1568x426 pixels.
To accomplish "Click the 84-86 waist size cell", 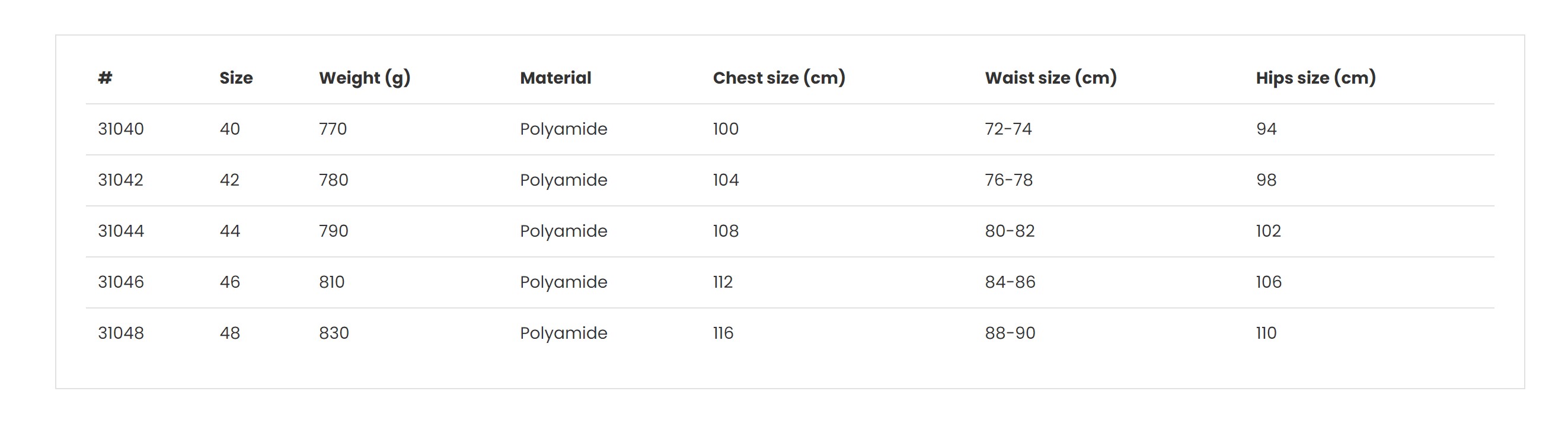I will point(1010,282).
